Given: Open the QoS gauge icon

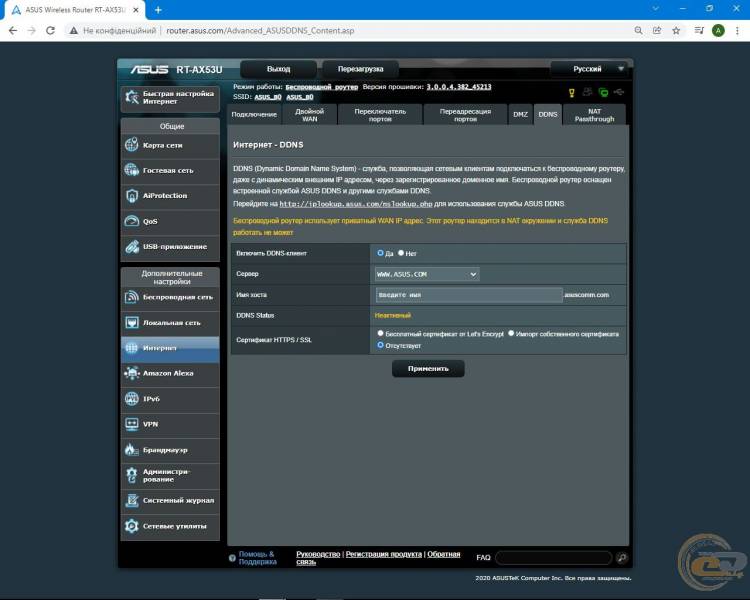Looking at the screenshot, I should [132, 221].
